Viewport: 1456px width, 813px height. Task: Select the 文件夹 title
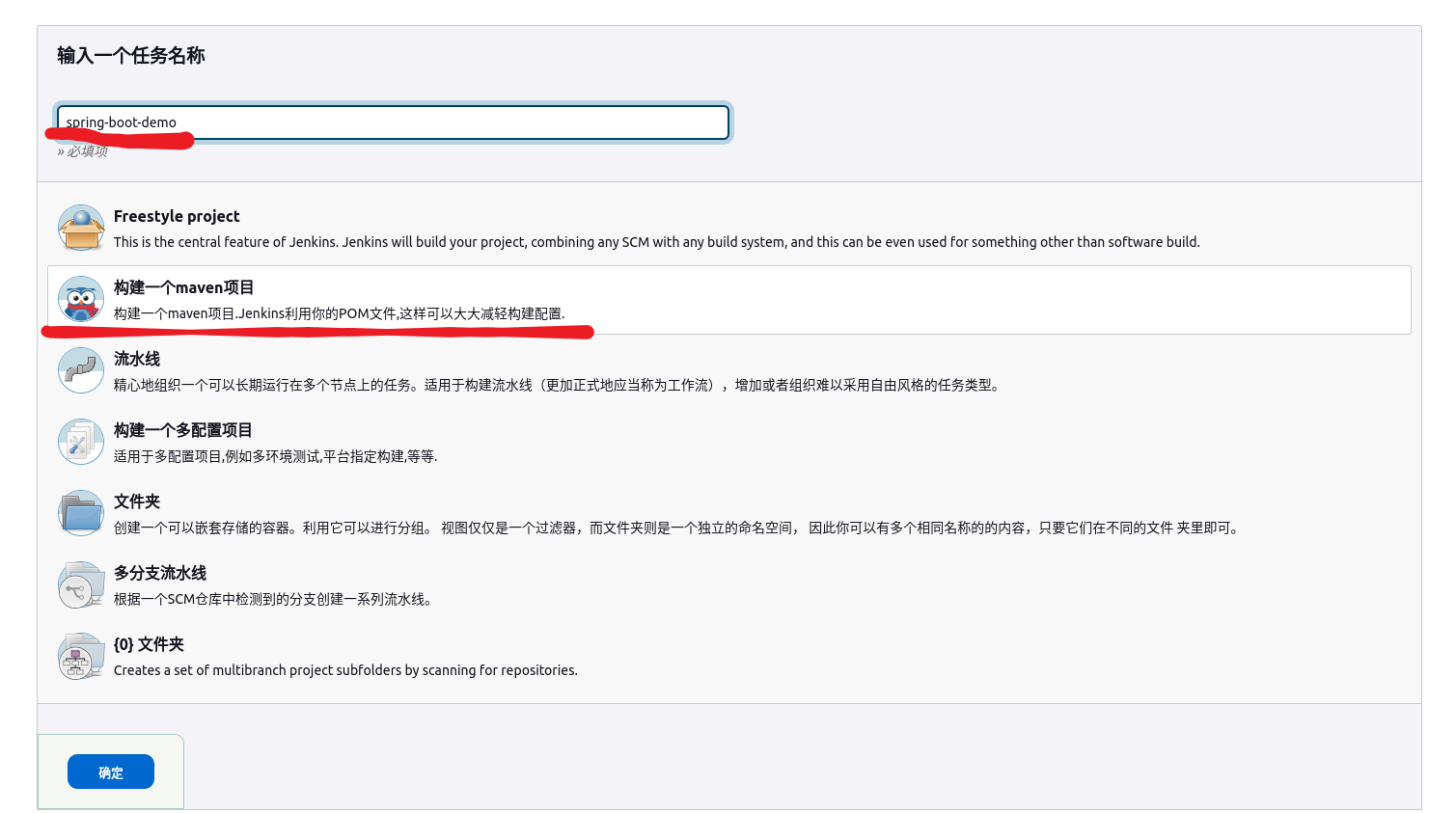tap(137, 501)
